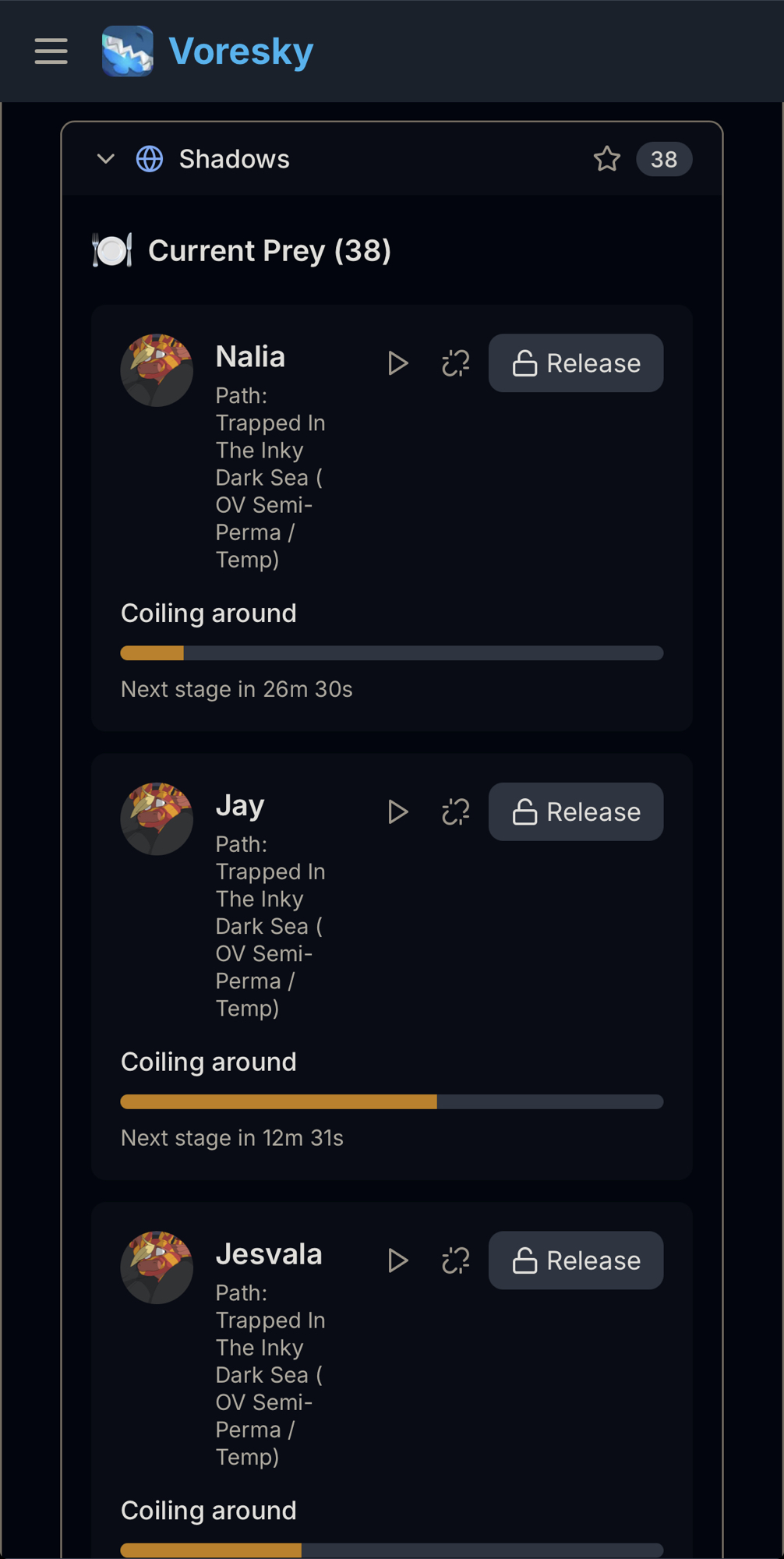784x1559 pixels.
Task: Click the unlink icon for Nalia
Action: pyautogui.click(x=456, y=363)
